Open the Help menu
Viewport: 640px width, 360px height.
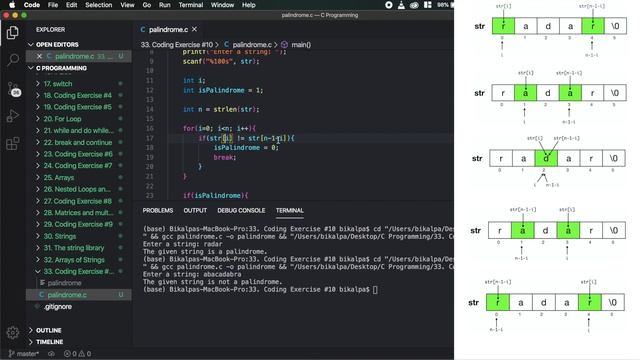click(x=249, y=5)
